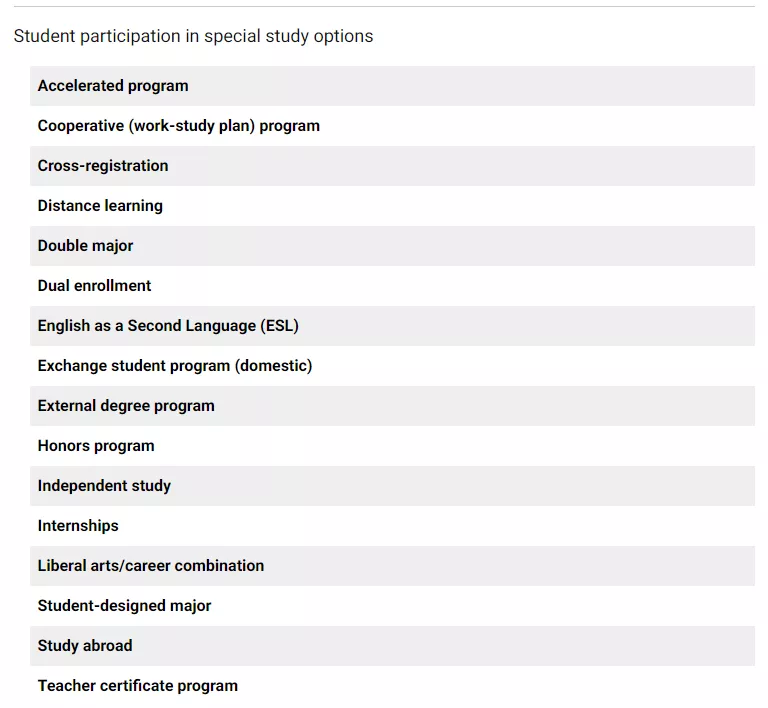This screenshot has width=768, height=708.
Task: Click the '(domestic)' text in the exchange row
Action: 274,366
